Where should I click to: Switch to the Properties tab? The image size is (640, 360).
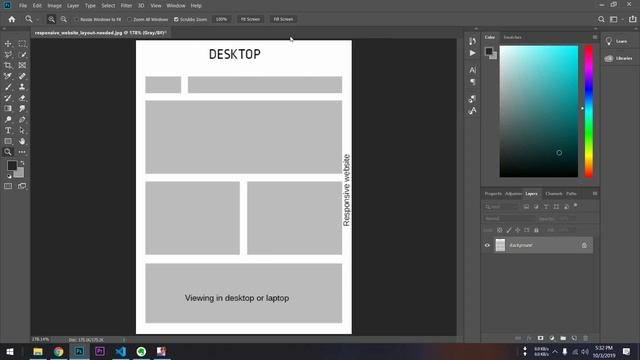coord(493,193)
